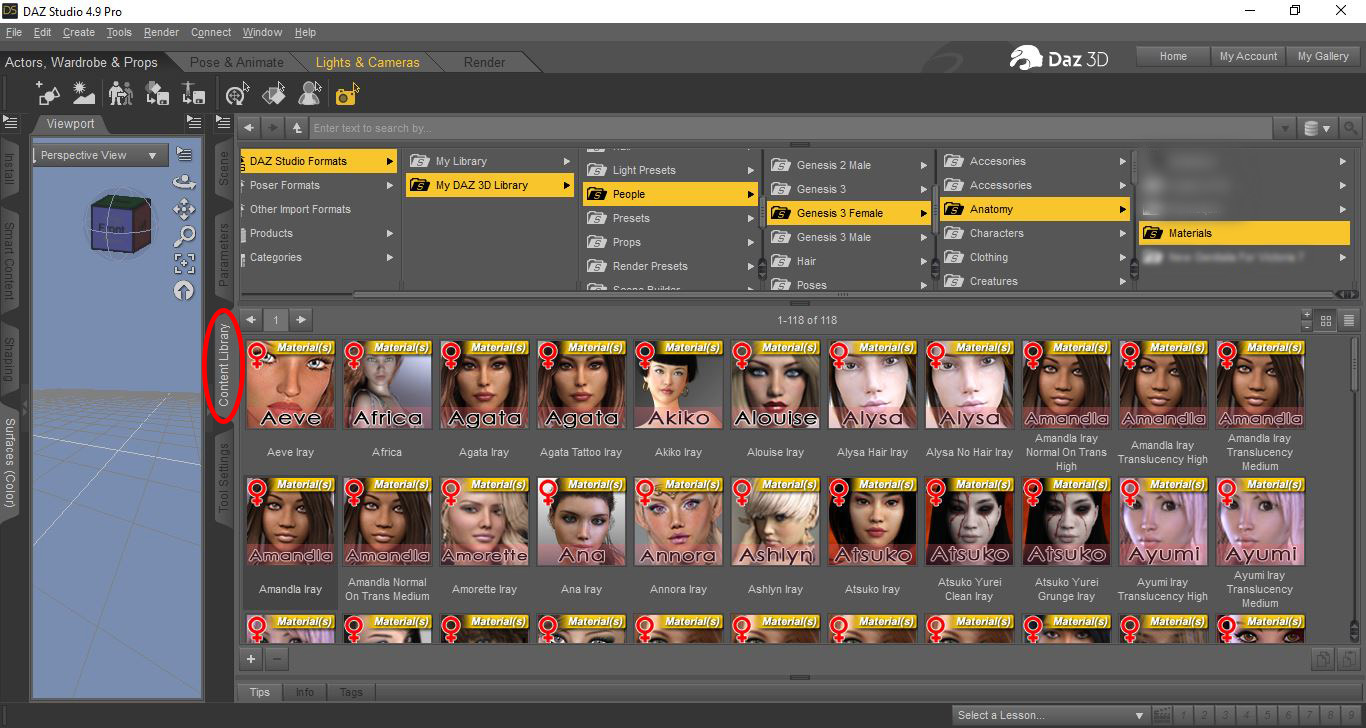
Task: Select the Surface Selection tool icon
Action: (273, 94)
